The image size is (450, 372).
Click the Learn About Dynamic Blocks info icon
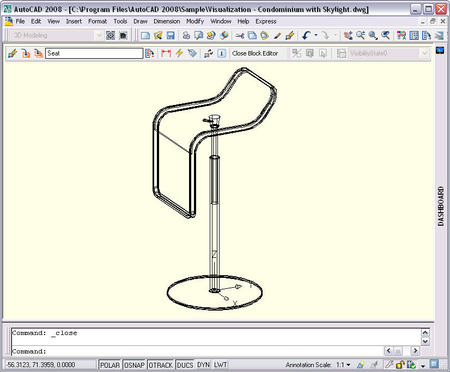pyautogui.click(x=222, y=53)
